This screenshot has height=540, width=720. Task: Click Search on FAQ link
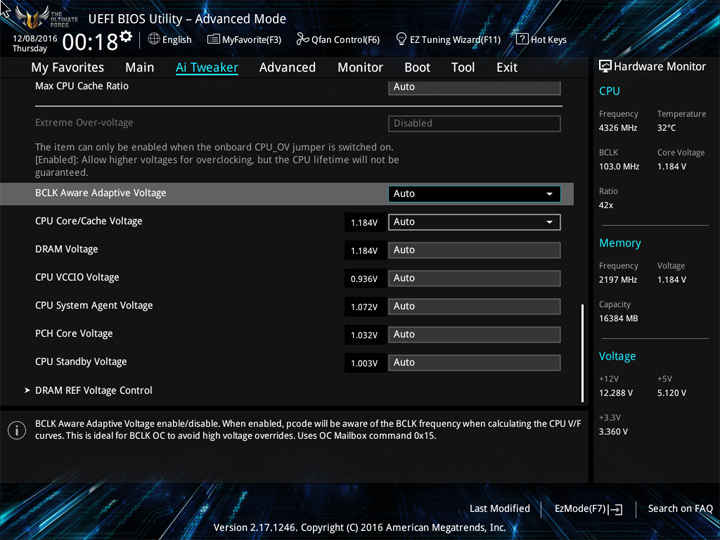[x=680, y=508]
